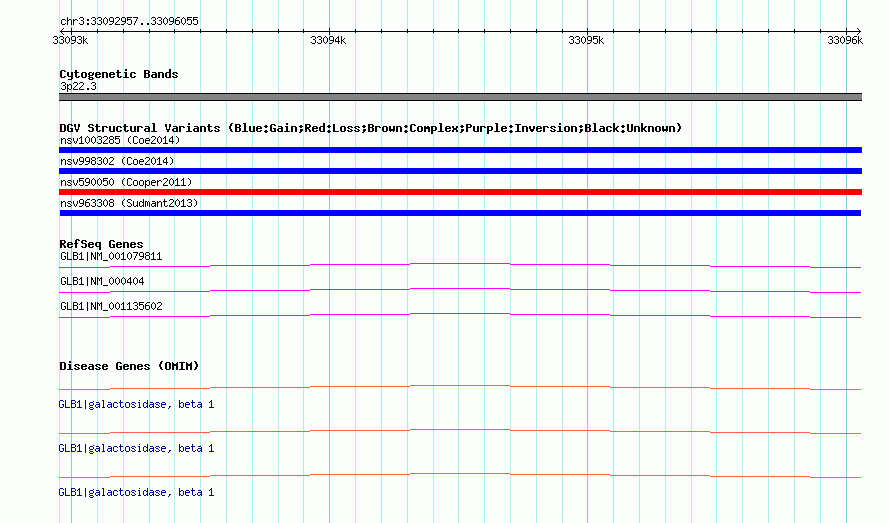Click the gray 3p22.3 cytogenetic band bar

coord(460,97)
